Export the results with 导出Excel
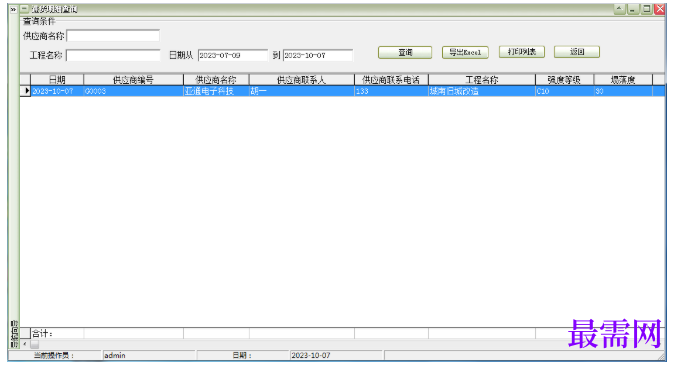 (465, 52)
